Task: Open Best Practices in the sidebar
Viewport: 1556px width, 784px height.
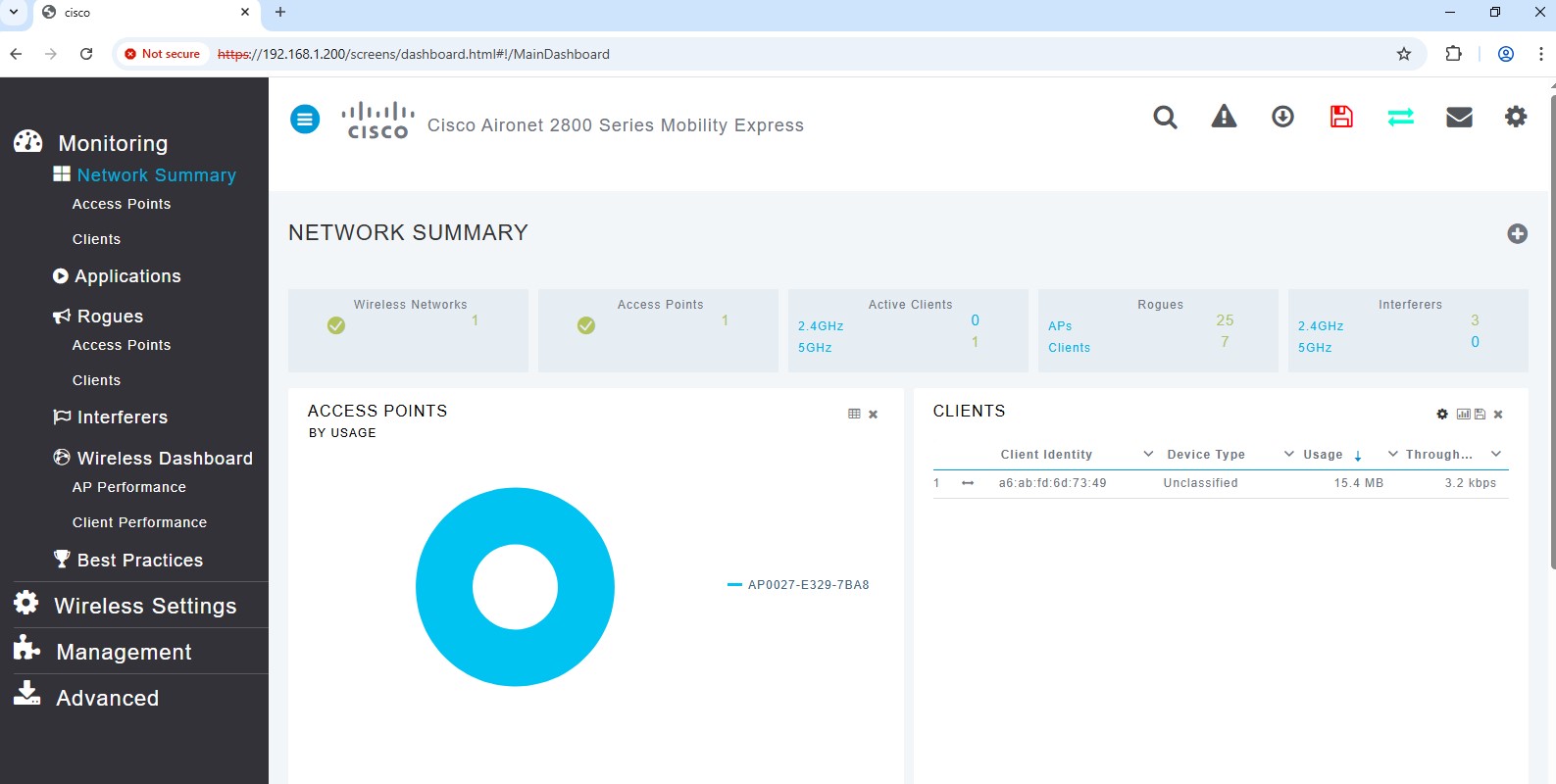Action: tap(139, 561)
